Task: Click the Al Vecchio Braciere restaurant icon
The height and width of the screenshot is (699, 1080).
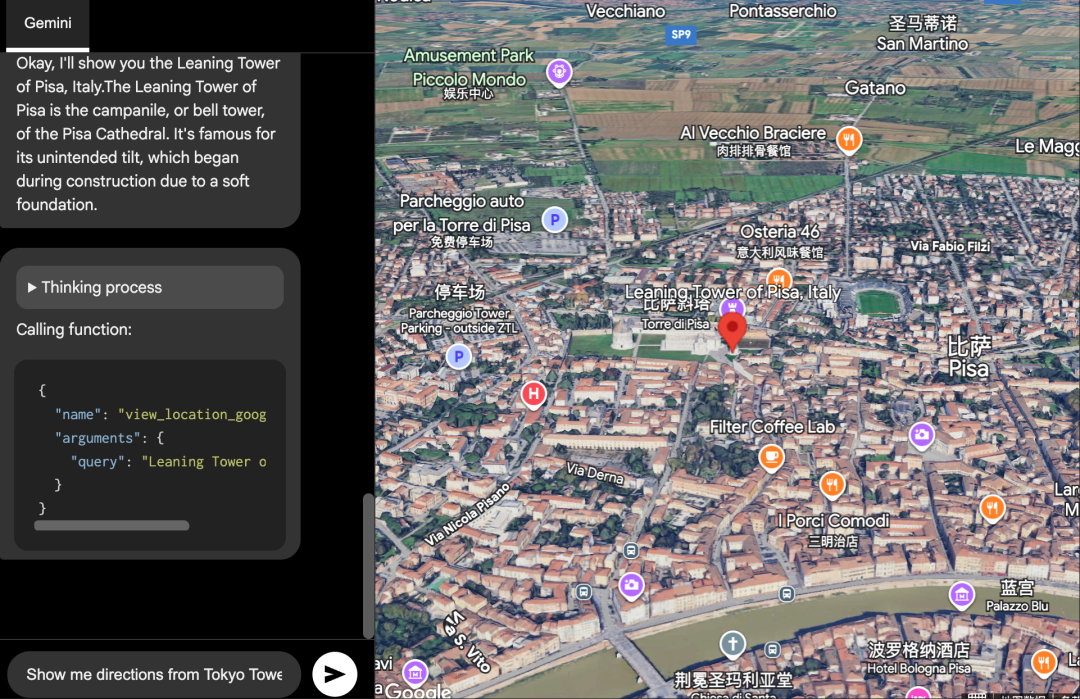Action: coord(848,140)
